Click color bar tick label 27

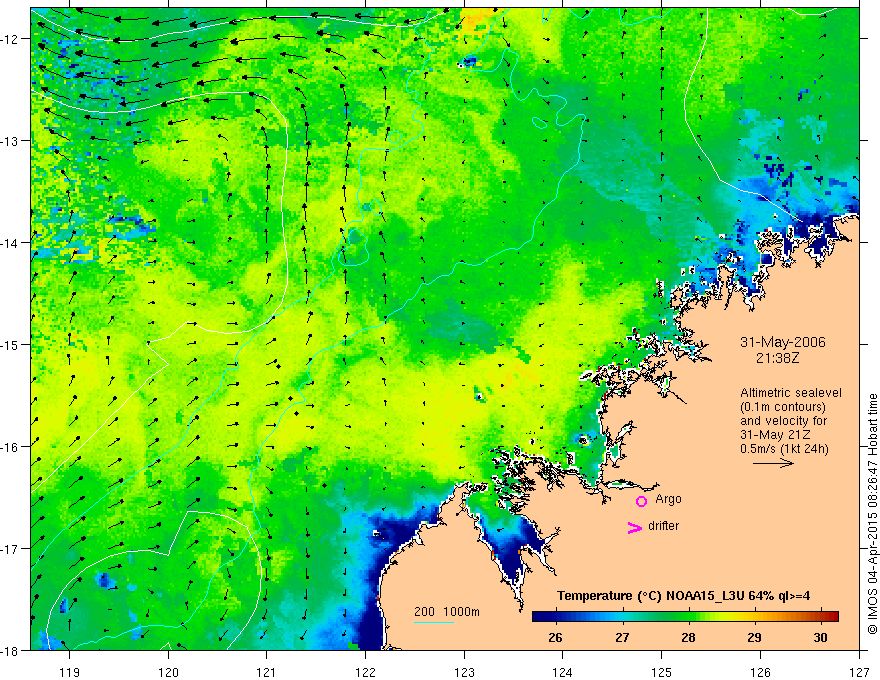(621, 637)
